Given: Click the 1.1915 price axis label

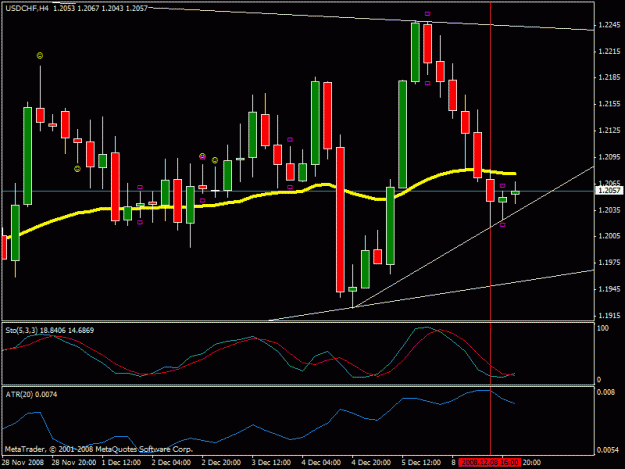Looking at the screenshot, I should click(x=609, y=316).
